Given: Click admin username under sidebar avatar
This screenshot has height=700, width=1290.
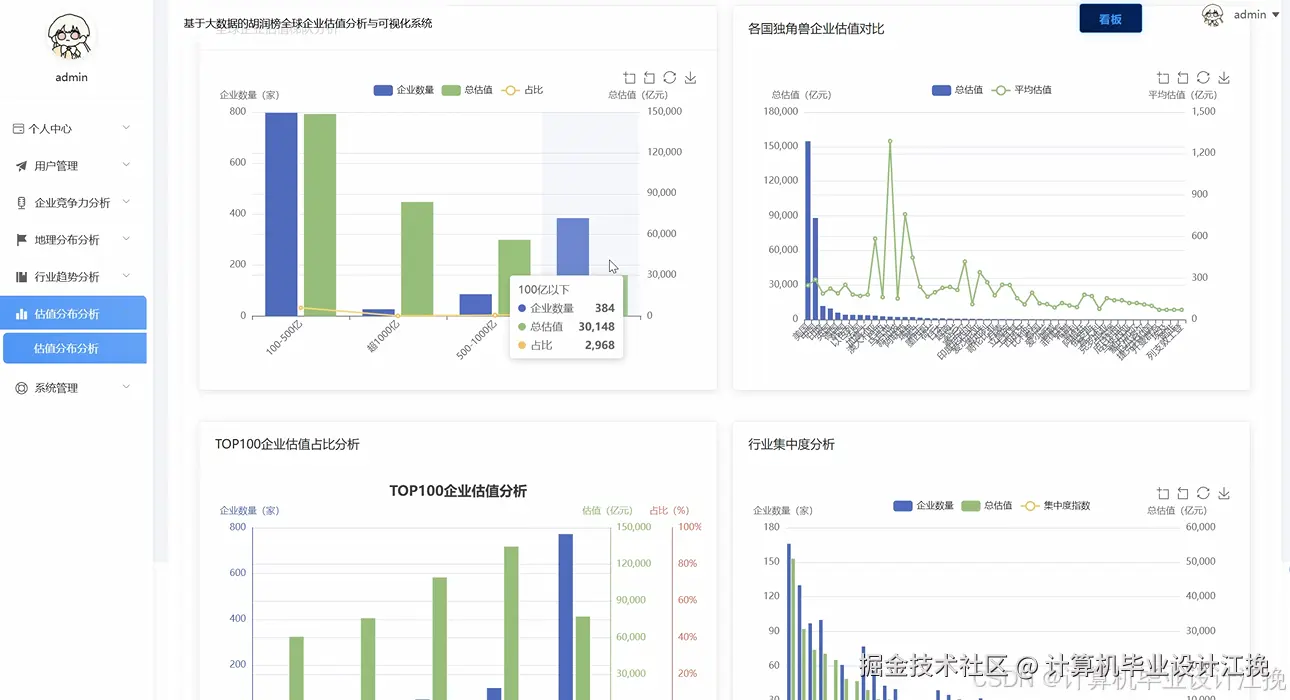Looking at the screenshot, I should [71, 77].
